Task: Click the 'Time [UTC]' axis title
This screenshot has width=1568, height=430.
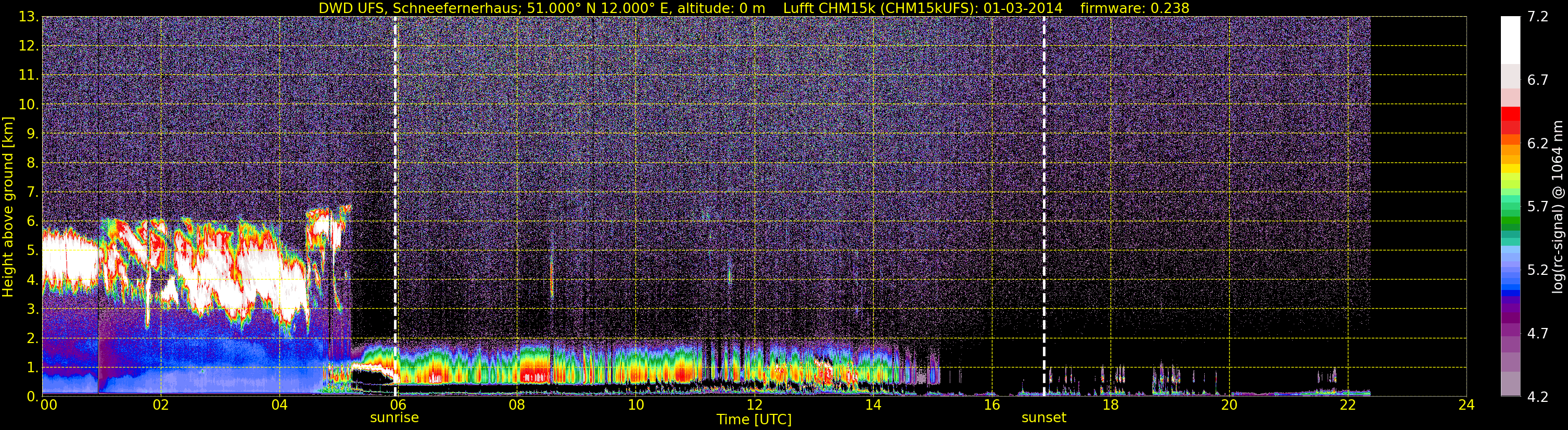Action: 754,420
